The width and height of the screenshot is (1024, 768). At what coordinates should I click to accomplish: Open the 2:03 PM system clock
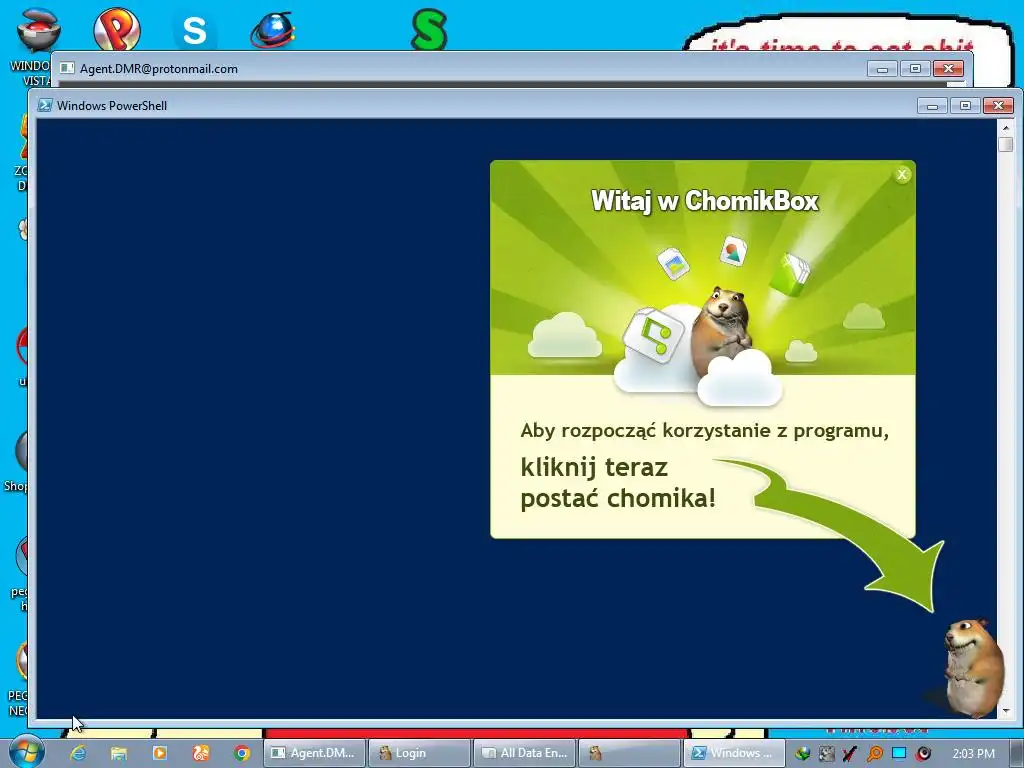pyautogui.click(x=974, y=754)
